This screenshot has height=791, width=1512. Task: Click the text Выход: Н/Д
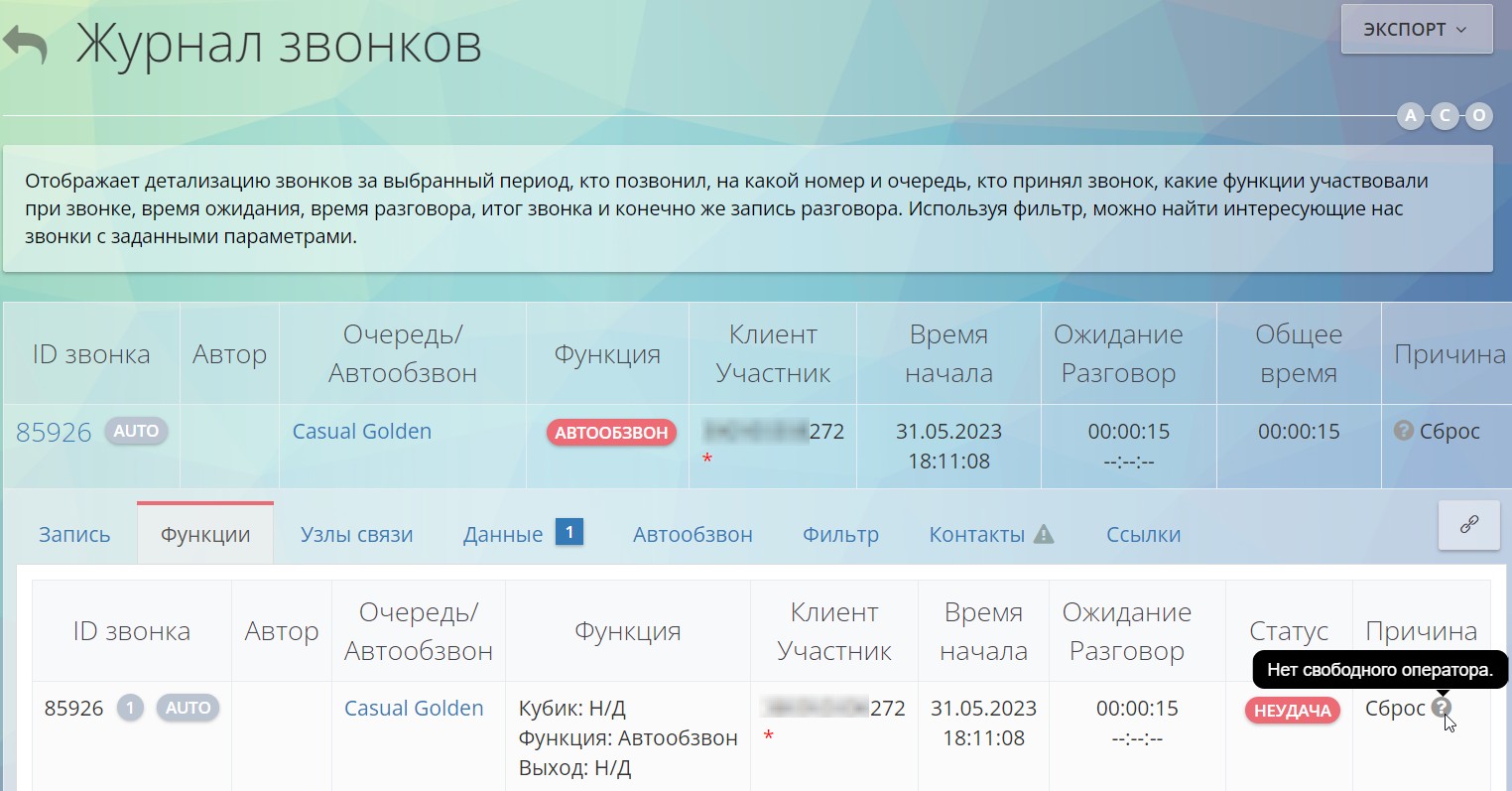[574, 768]
